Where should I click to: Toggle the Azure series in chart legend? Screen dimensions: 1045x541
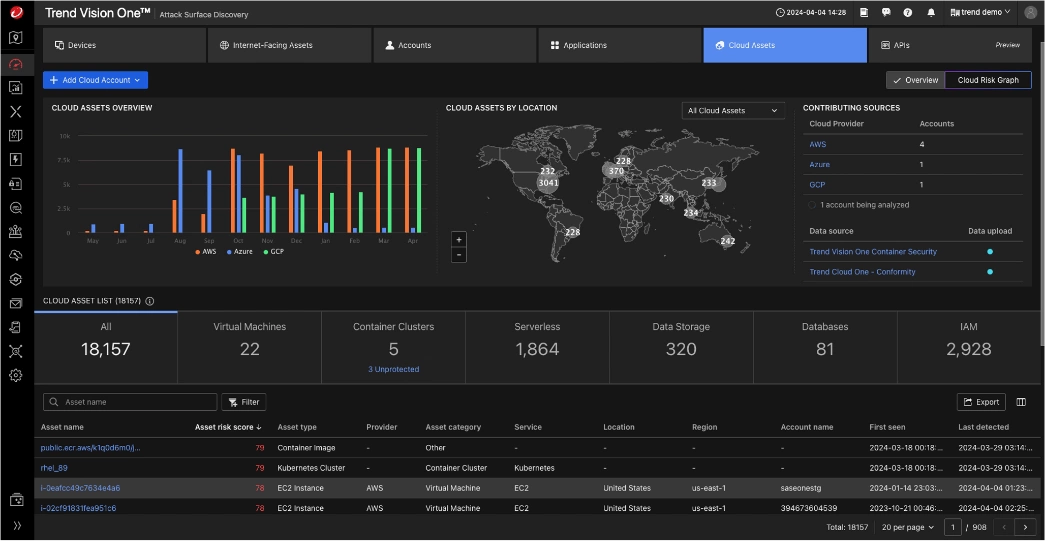(239, 252)
